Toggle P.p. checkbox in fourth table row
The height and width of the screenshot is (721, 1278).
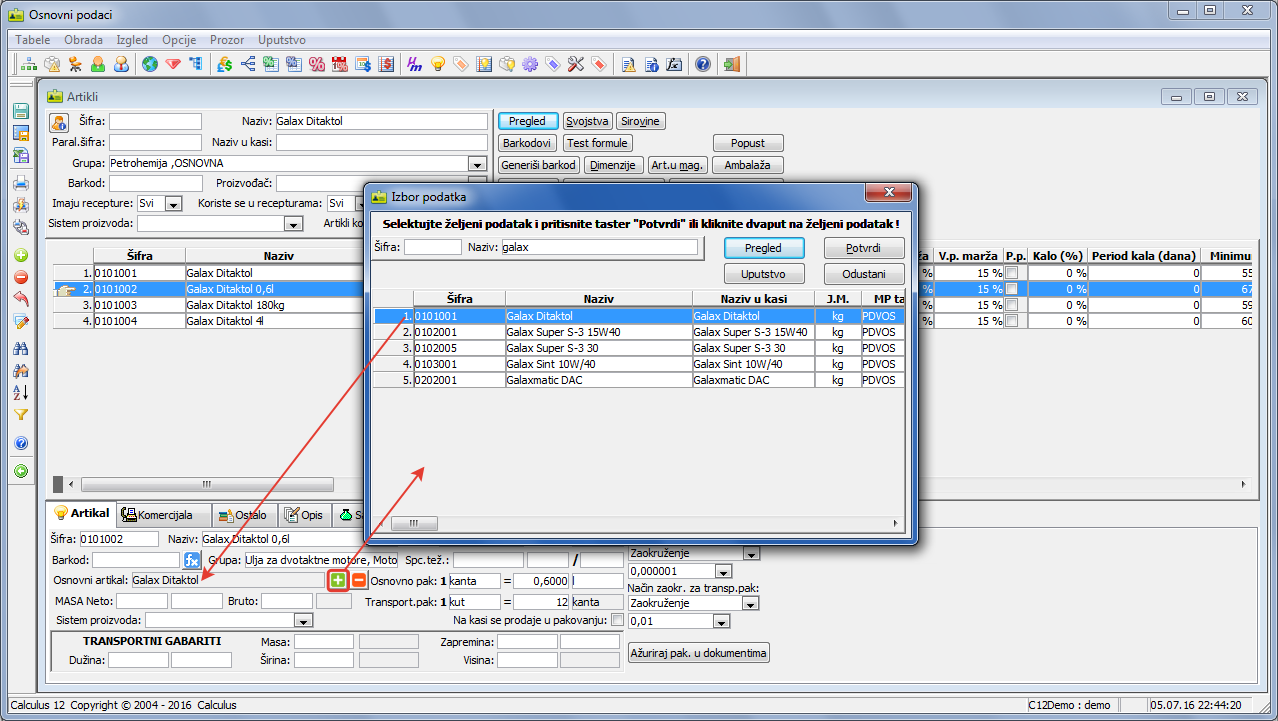click(x=1012, y=321)
